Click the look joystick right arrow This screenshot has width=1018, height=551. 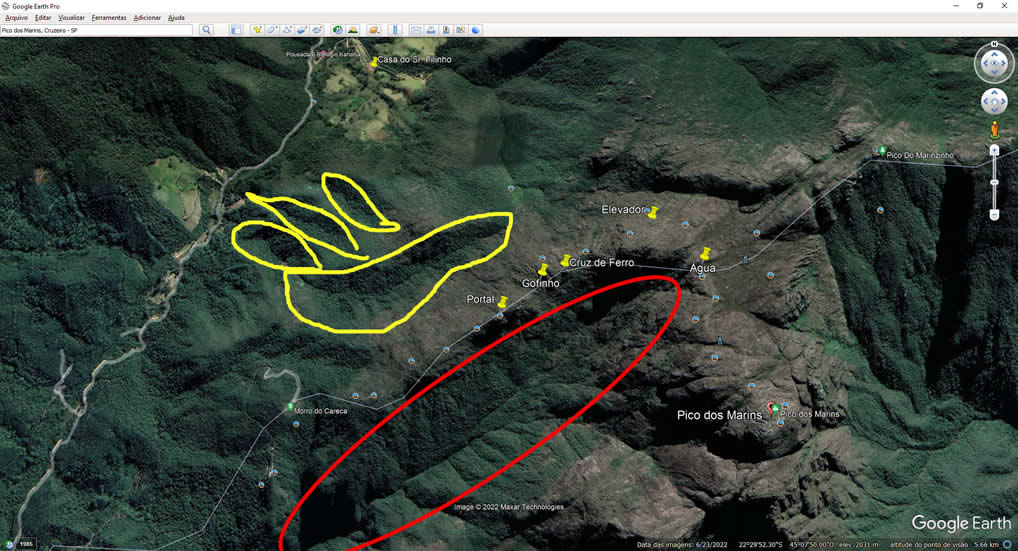point(1004,64)
